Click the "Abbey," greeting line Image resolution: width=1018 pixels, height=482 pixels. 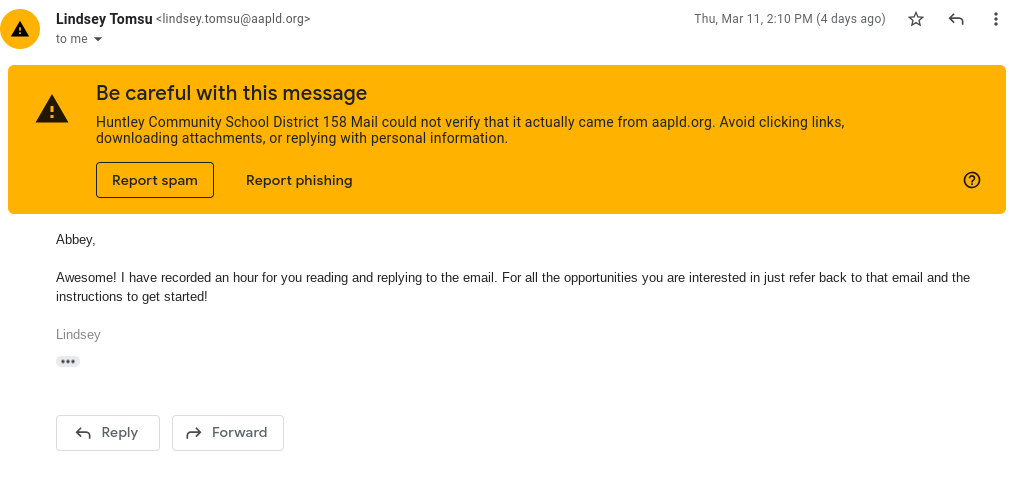coord(76,239)
